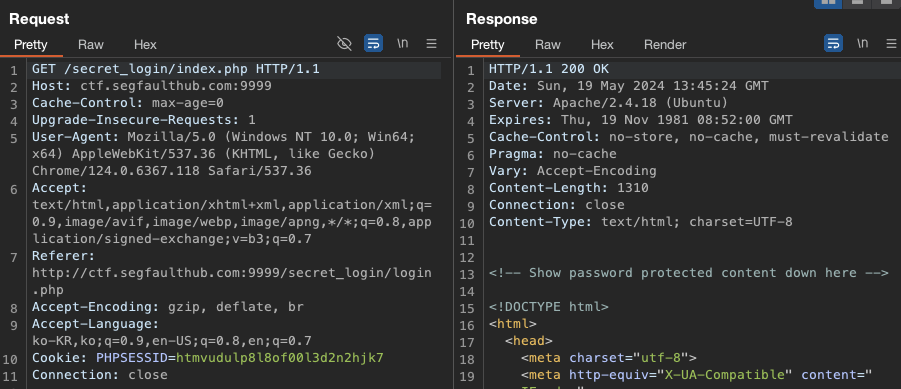Toggle word wrap icon in Request panel
Screen dimensions: 901x389
tap(374, 44)
